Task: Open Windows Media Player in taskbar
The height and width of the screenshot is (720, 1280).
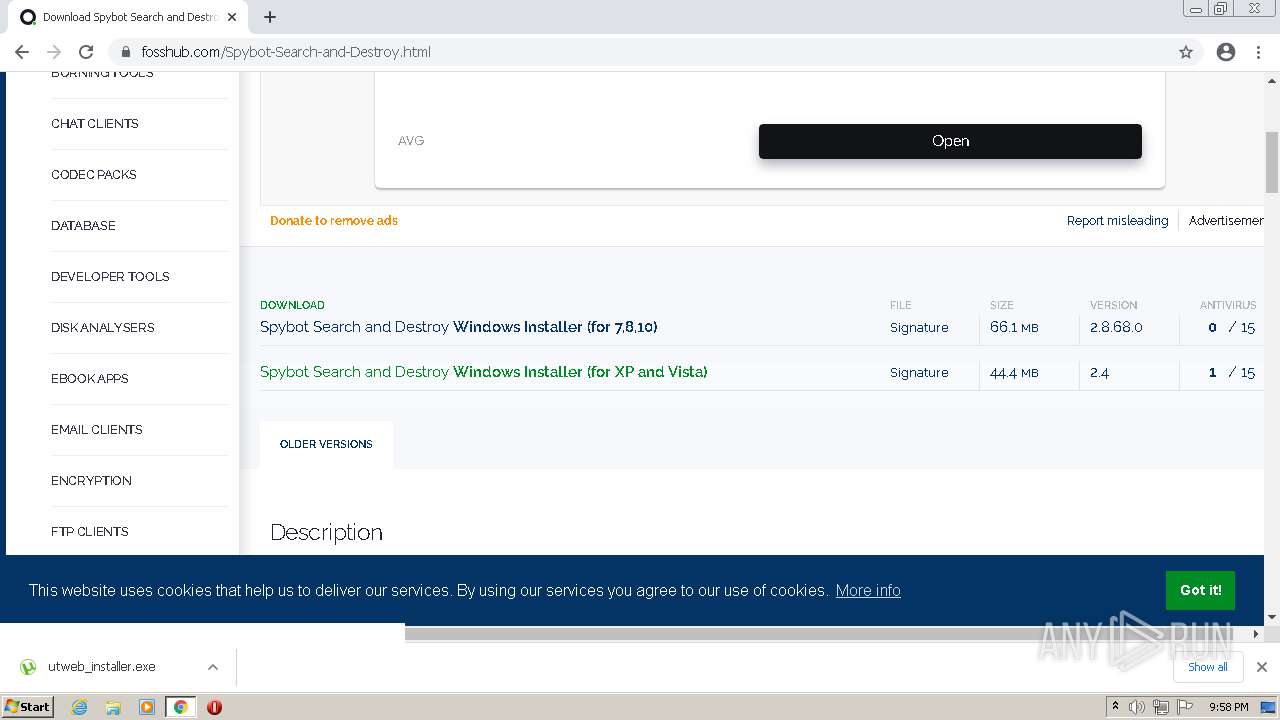Action: (147, 707)
